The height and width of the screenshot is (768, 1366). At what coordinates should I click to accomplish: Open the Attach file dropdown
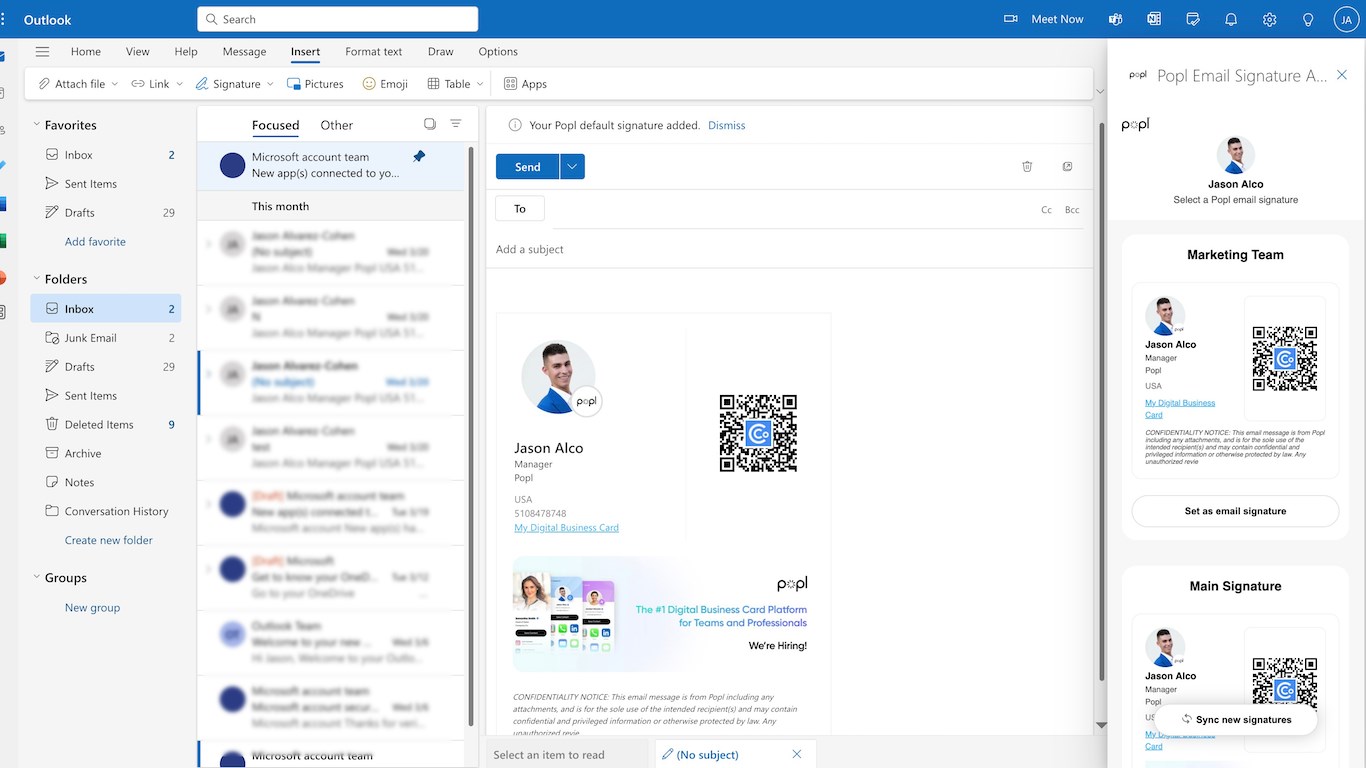point(115,84)
